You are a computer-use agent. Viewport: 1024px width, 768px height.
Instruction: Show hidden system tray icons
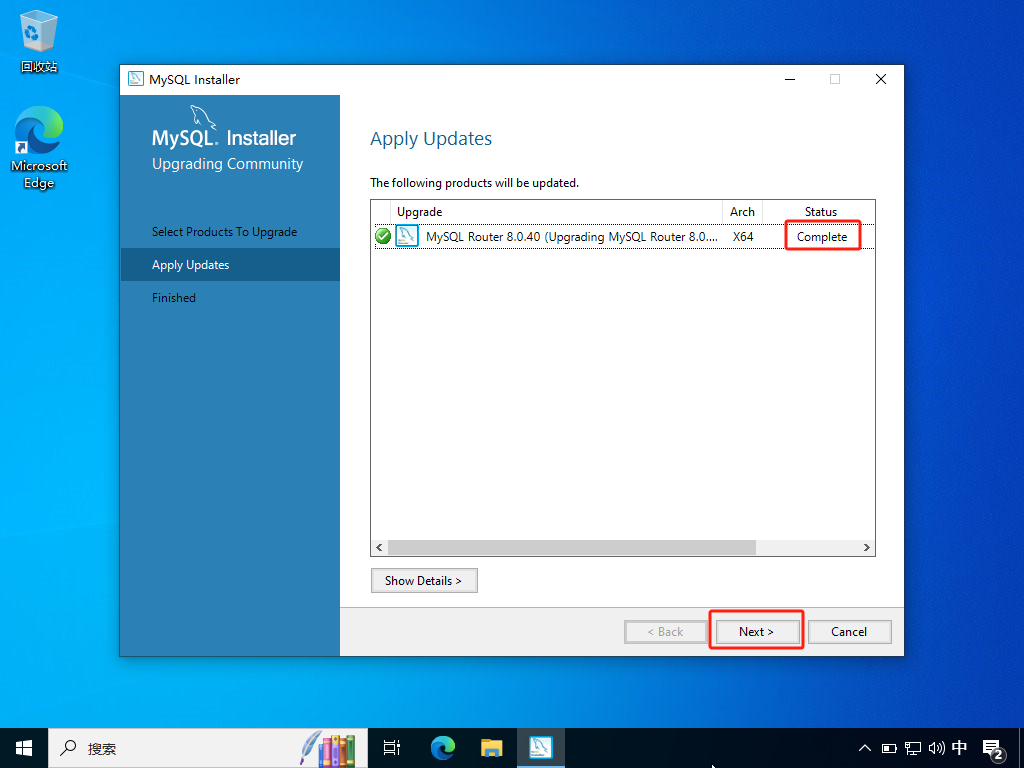point(865,747)
